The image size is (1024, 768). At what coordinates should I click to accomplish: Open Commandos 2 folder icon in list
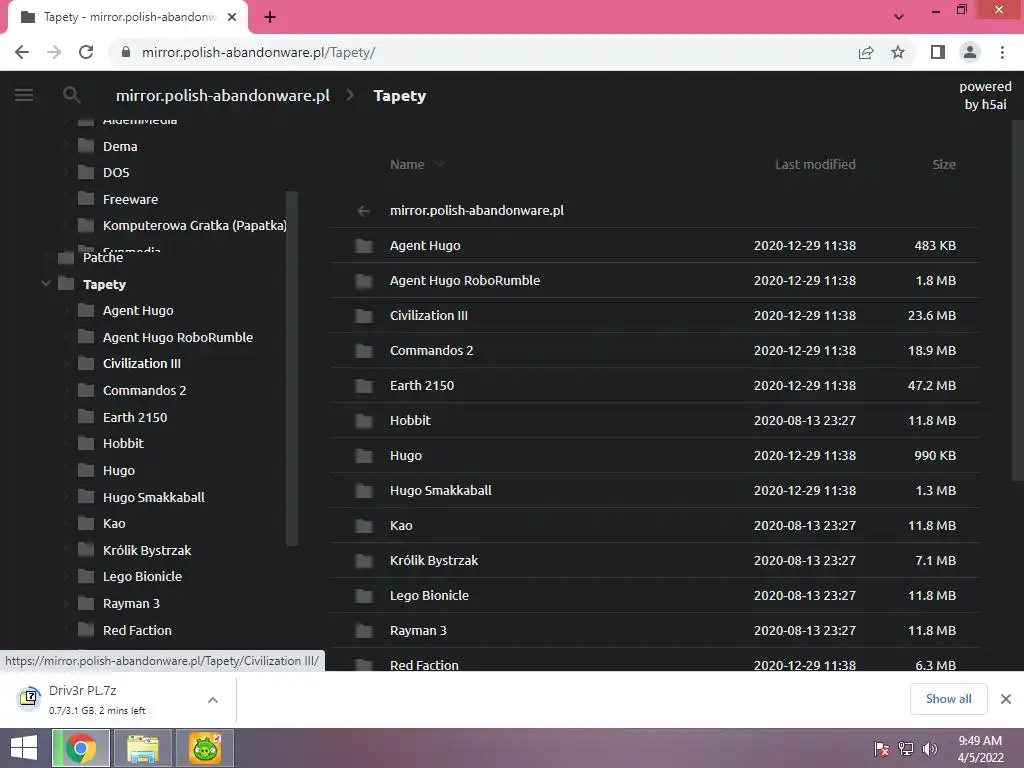click(x=364, y=351)
